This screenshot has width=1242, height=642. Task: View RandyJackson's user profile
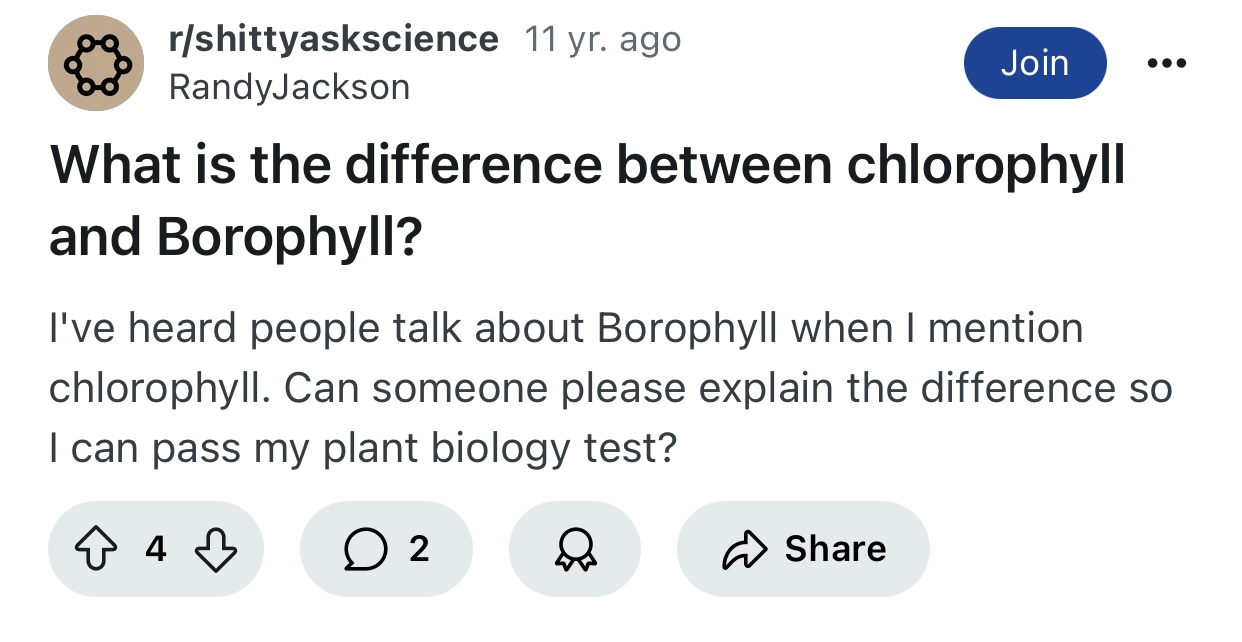click(x=290, y=87)
